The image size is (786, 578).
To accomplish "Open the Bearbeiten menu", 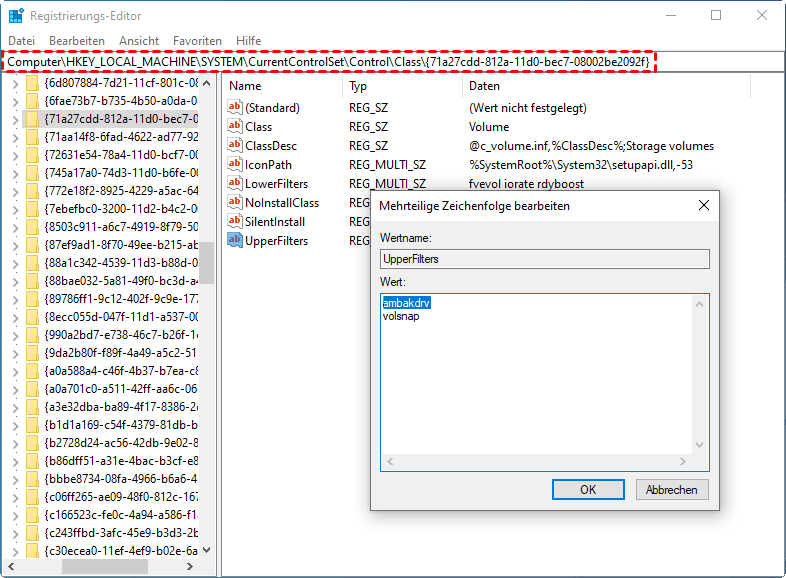I will [x=77, y=41].
